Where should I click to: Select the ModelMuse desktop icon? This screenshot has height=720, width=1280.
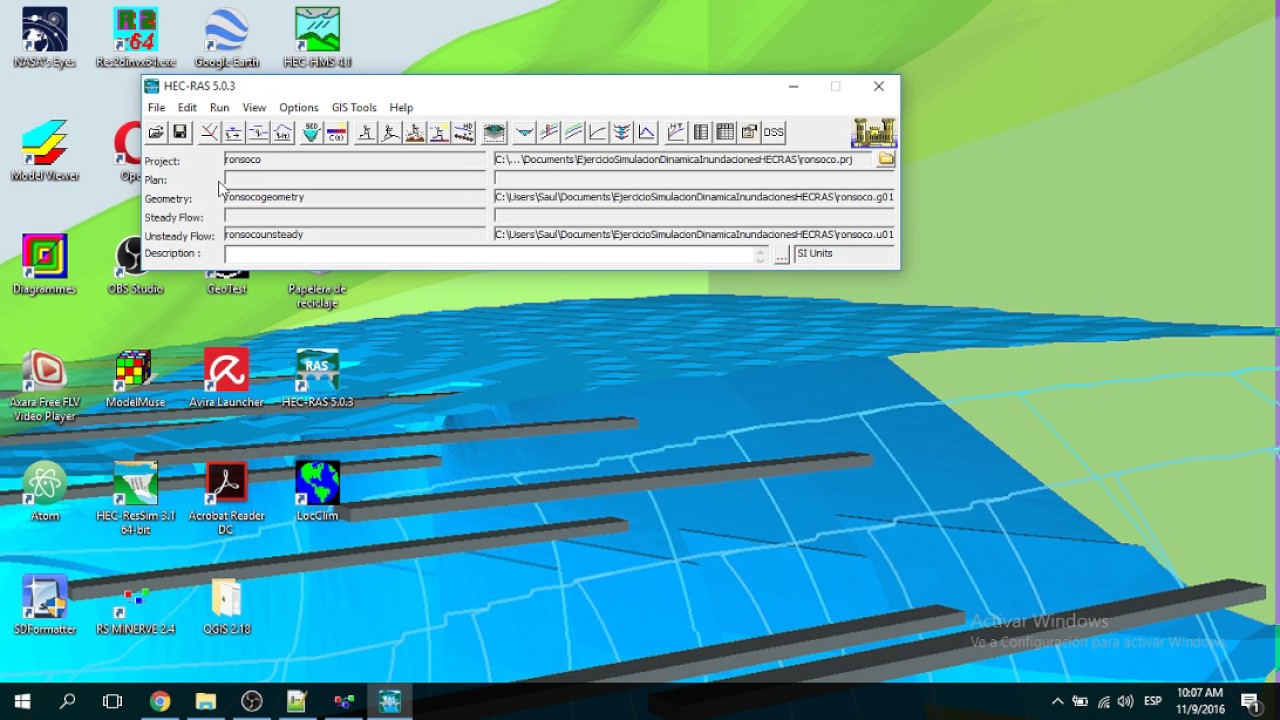click(135, 379)
